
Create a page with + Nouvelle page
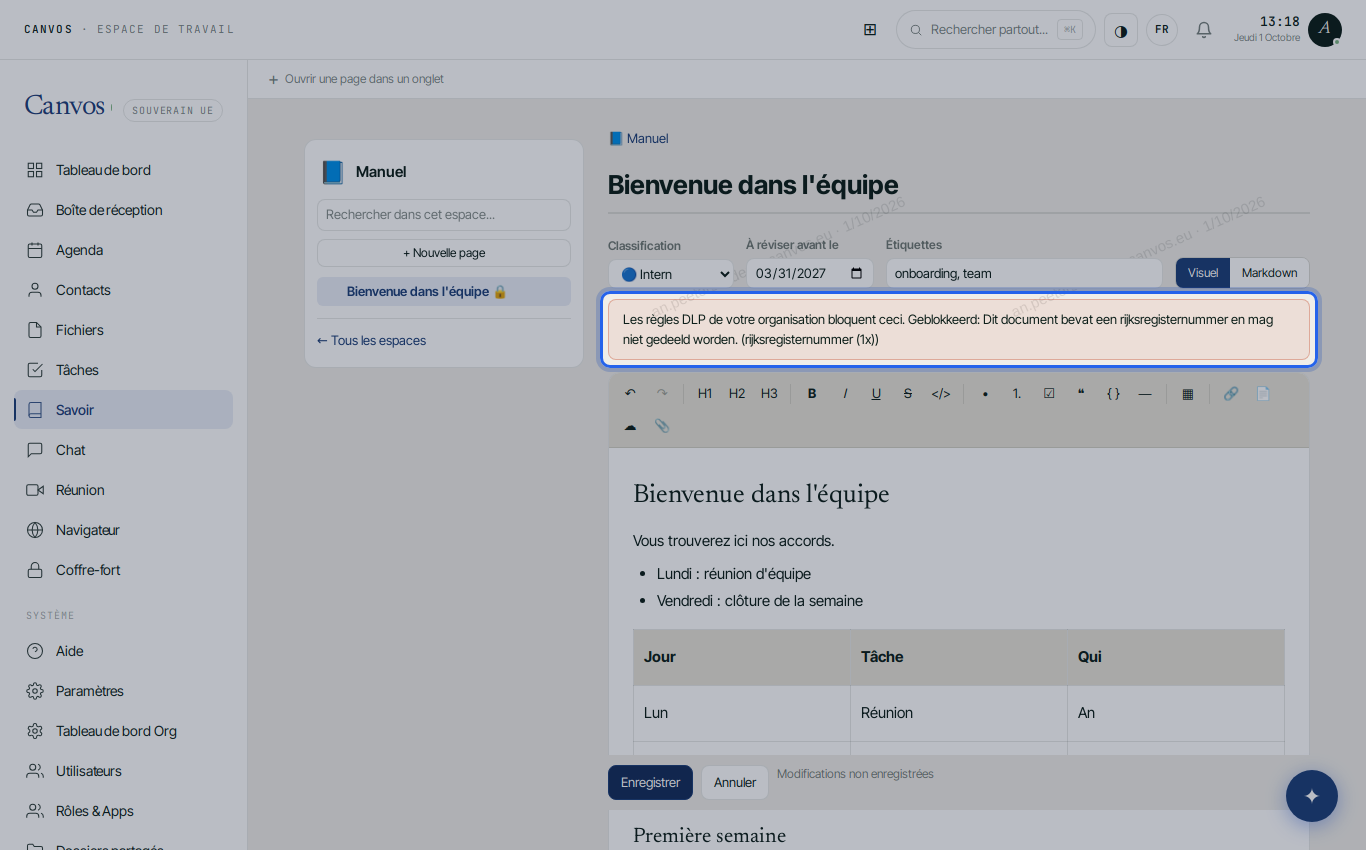coord(444,253)
